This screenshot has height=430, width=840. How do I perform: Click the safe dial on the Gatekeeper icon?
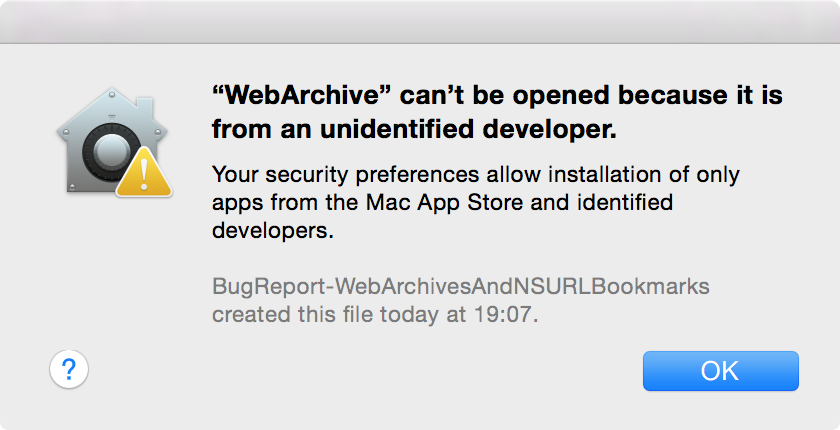pyautogui.click(x=110, y=155)
